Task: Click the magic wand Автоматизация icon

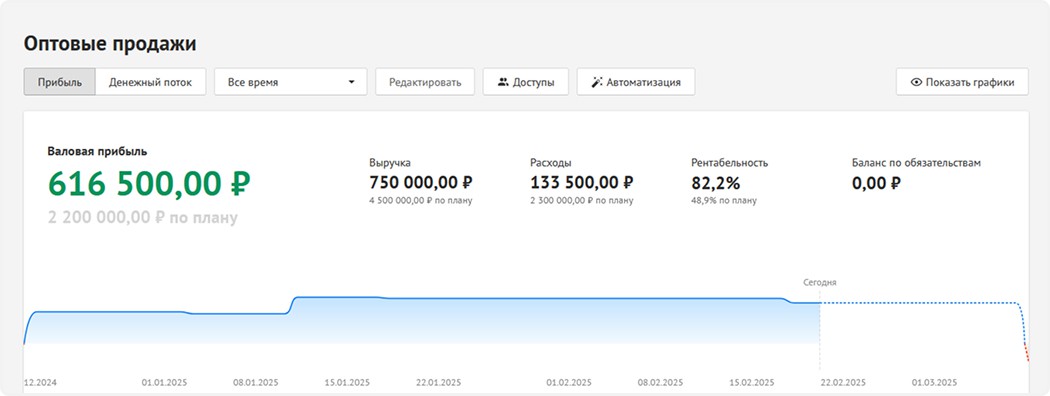Action: [597, 82]
